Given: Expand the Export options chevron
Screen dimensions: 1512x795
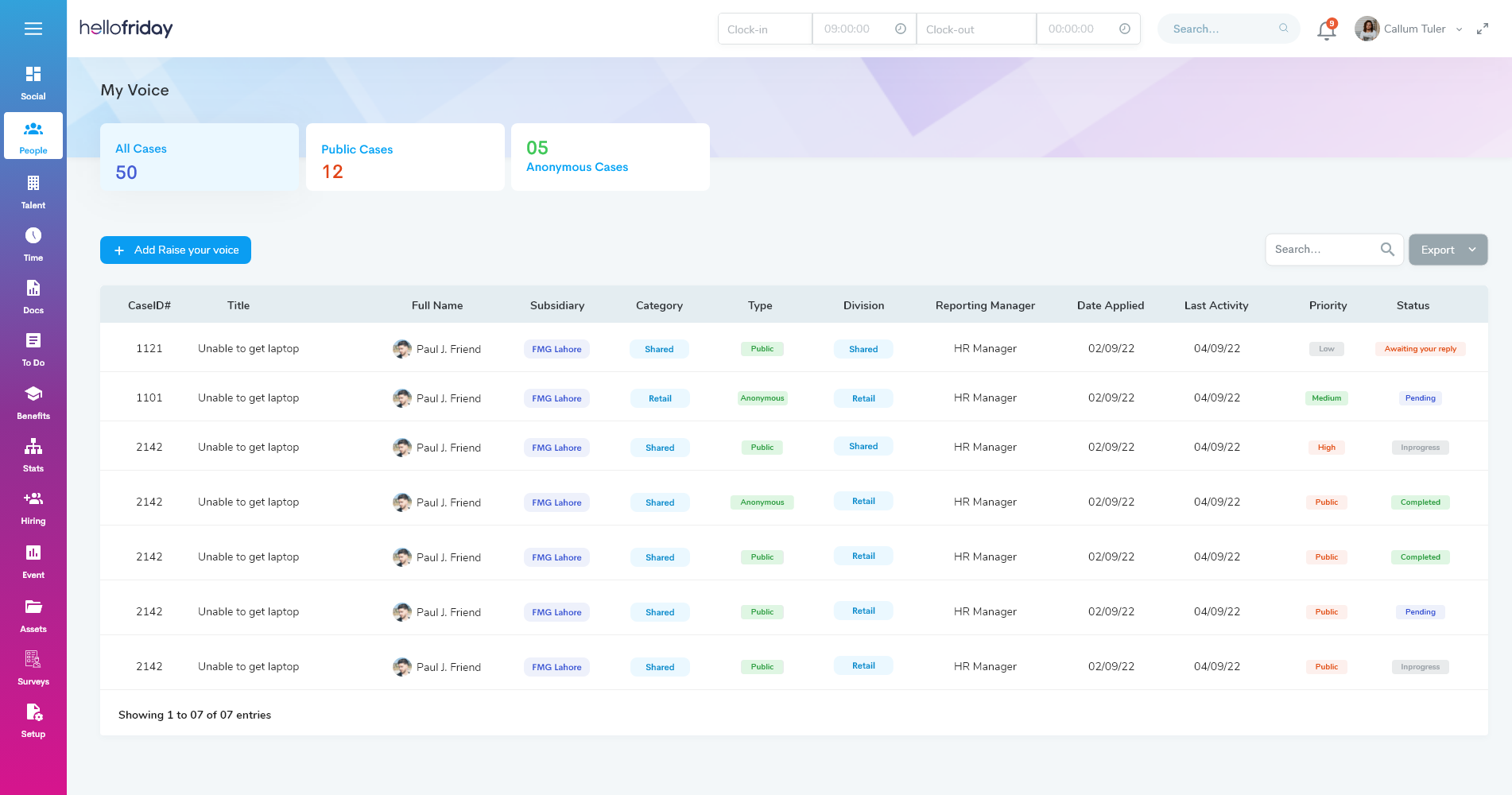Looking at the screenshot, I should click(x=1472, y=249).
